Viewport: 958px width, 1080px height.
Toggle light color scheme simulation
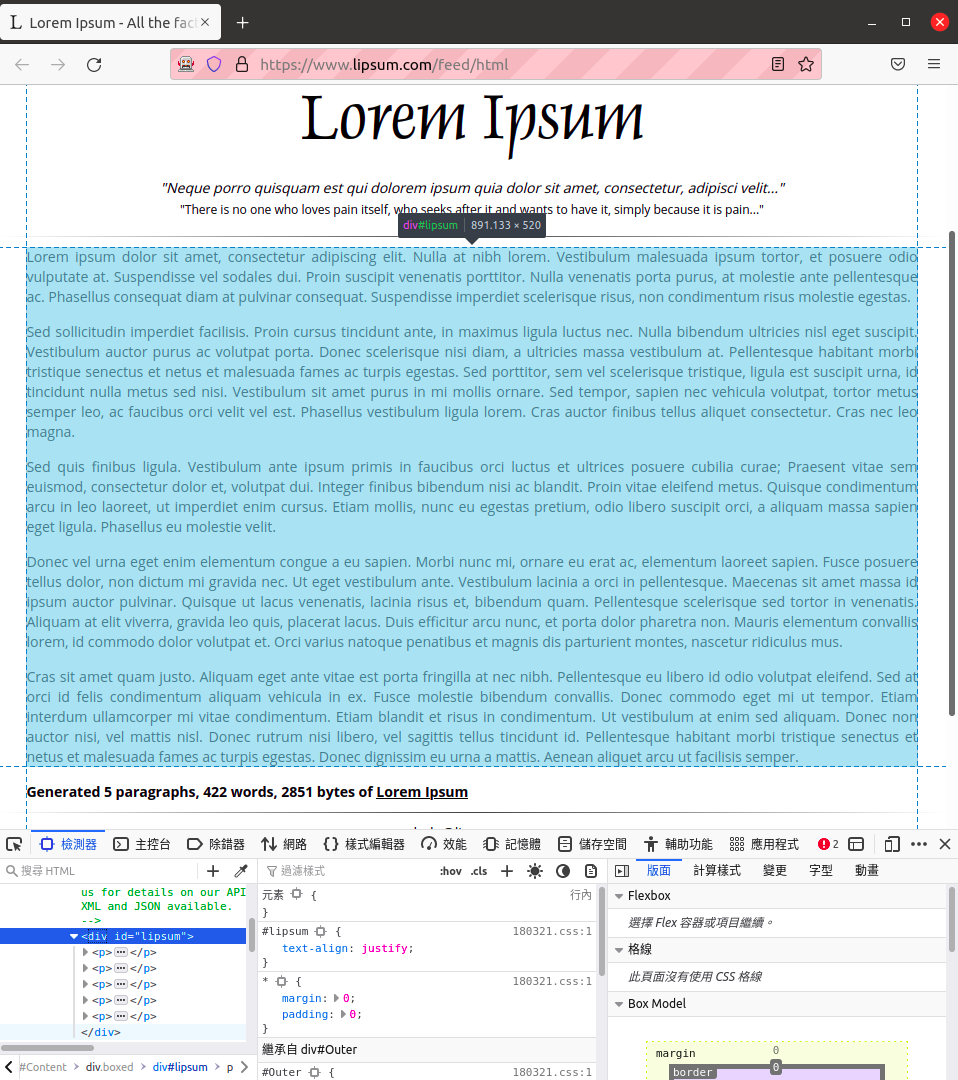tap(534, 871)
